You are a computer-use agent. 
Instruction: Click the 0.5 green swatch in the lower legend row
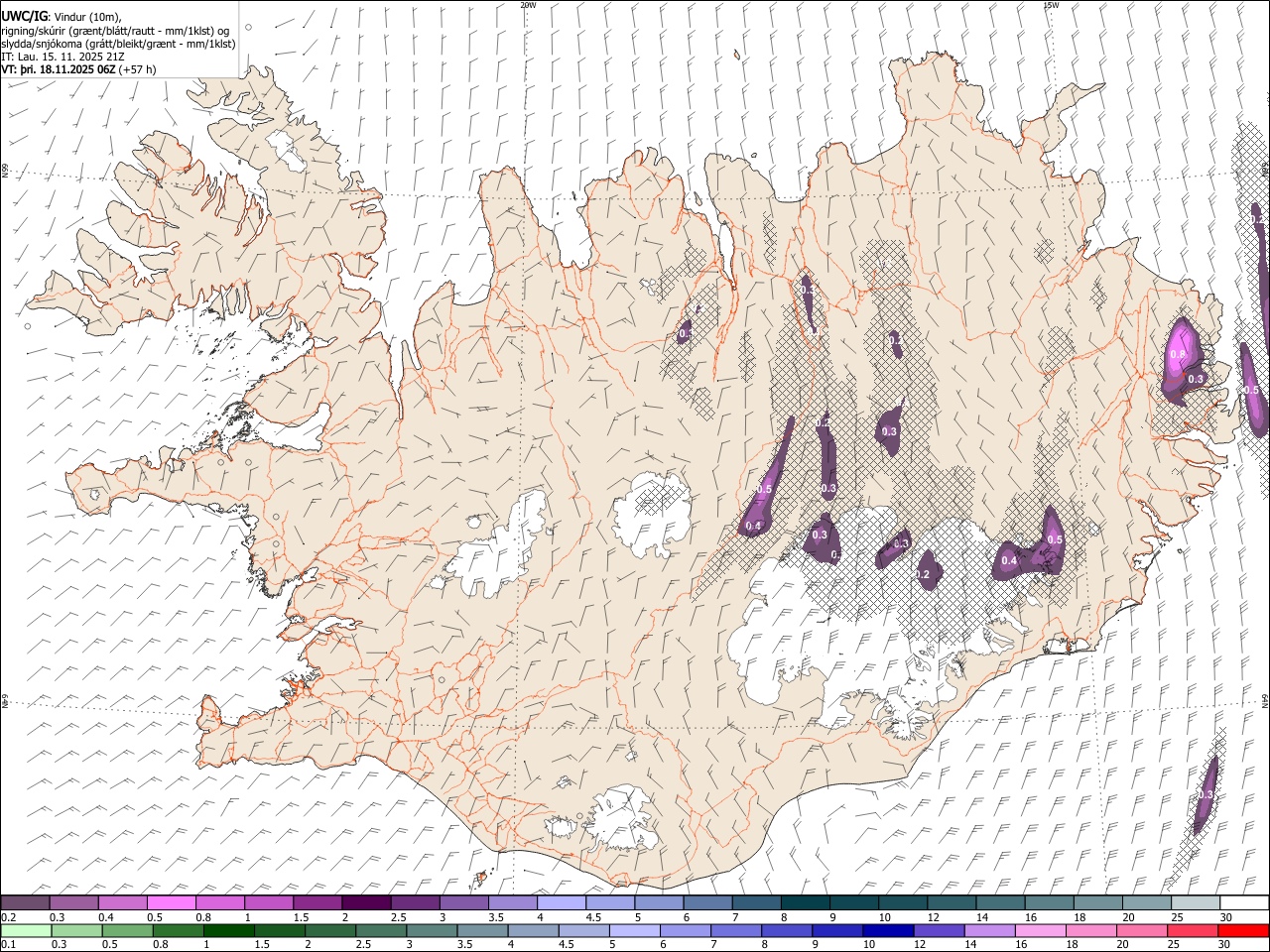click(x=127, y=930)
